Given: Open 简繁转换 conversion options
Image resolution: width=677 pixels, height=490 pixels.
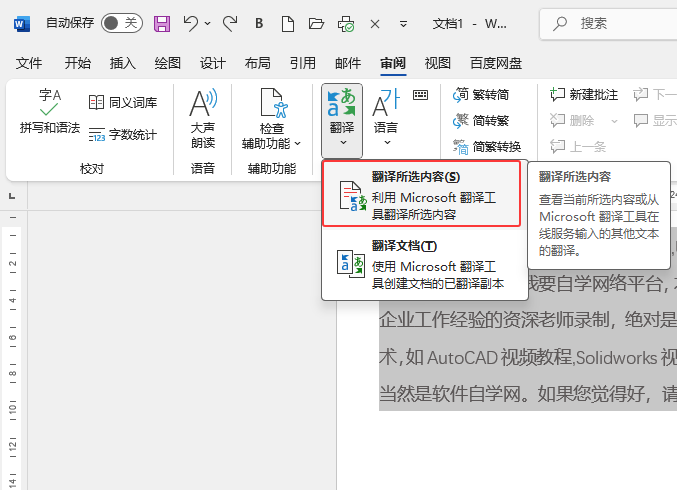Looking at the screenshot, I should click(487, 147).
